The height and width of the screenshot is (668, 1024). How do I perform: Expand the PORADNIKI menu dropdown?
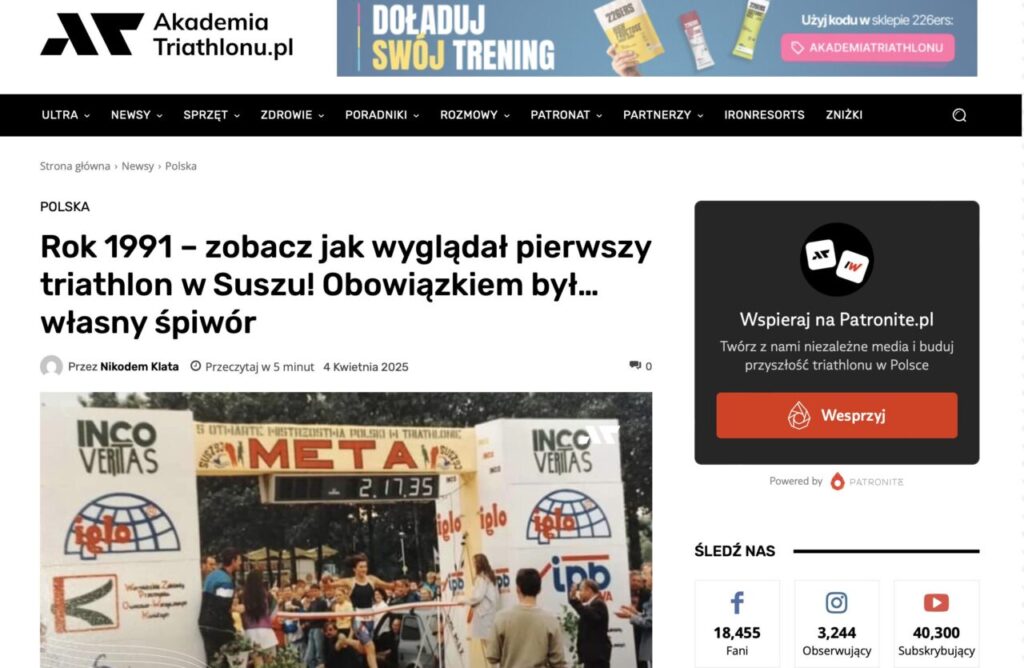(382, 115)
